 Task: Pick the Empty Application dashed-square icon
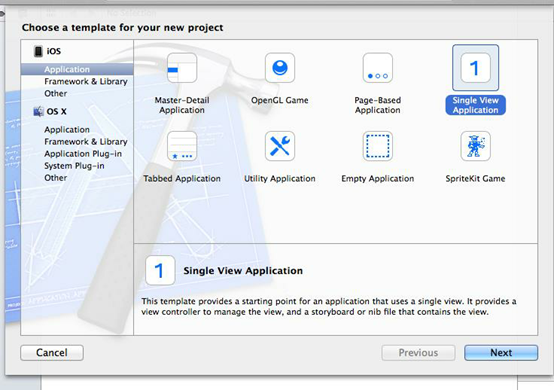378,146
